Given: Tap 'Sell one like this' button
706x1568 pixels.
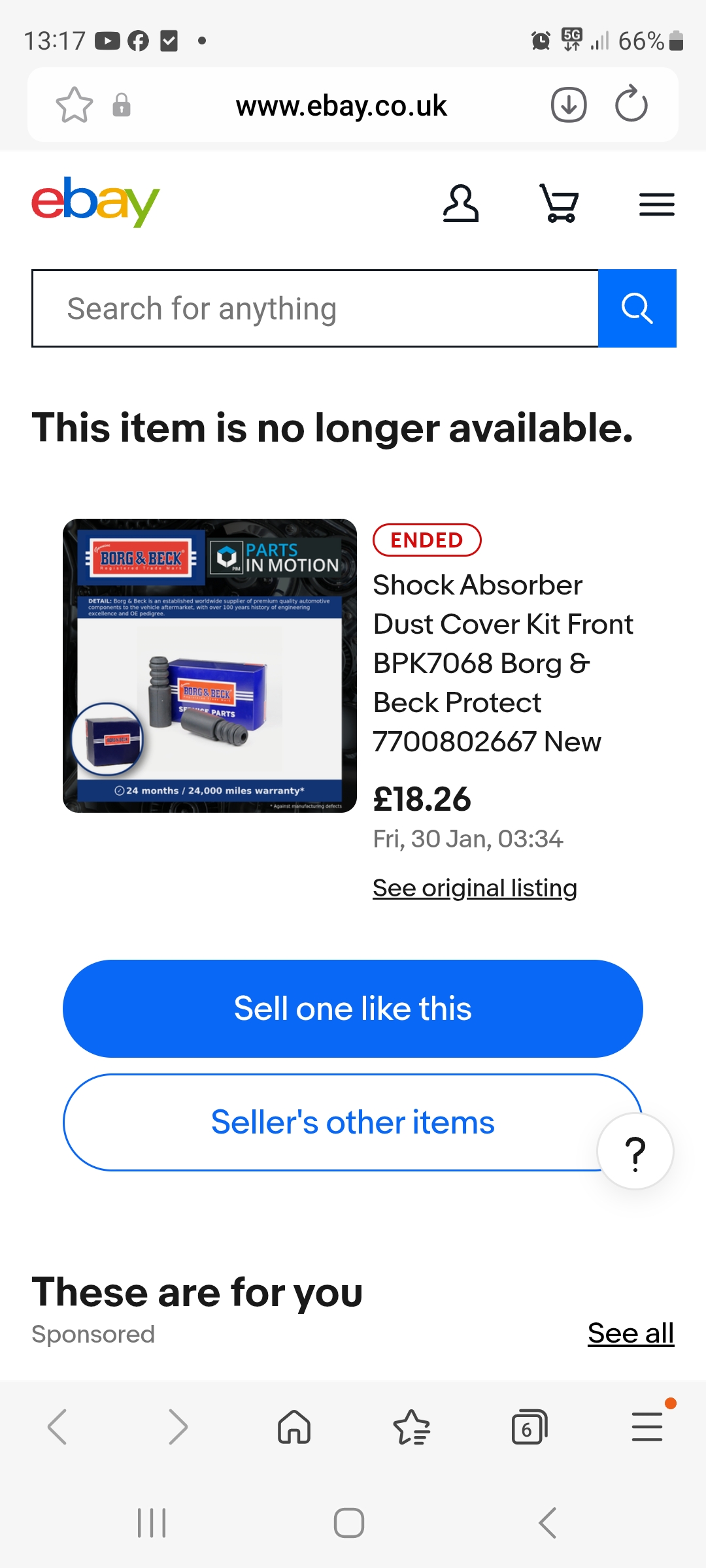Looking at the screenshot, I should coord(353,1009).
